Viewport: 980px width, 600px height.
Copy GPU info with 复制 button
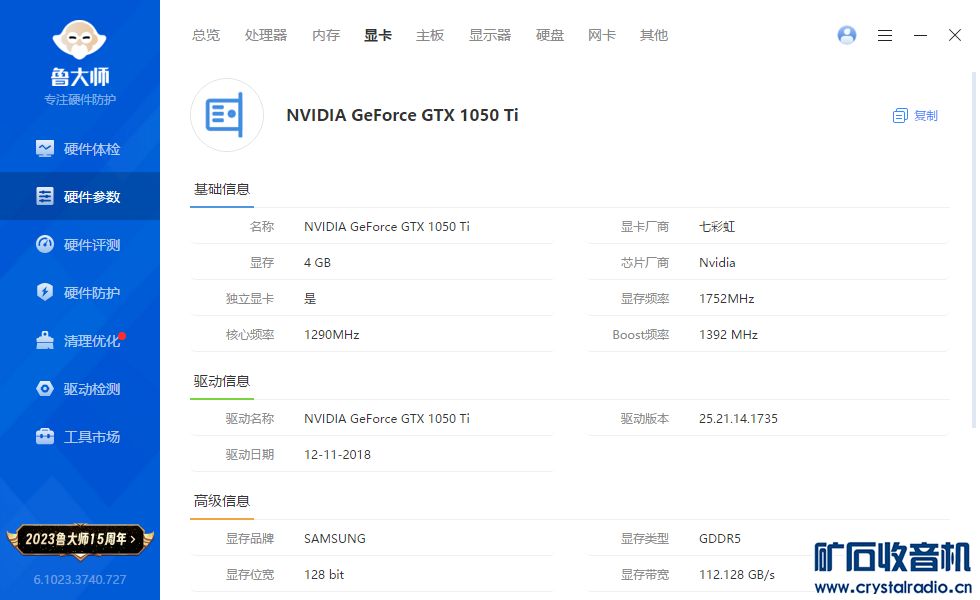[x=915, y=116]
